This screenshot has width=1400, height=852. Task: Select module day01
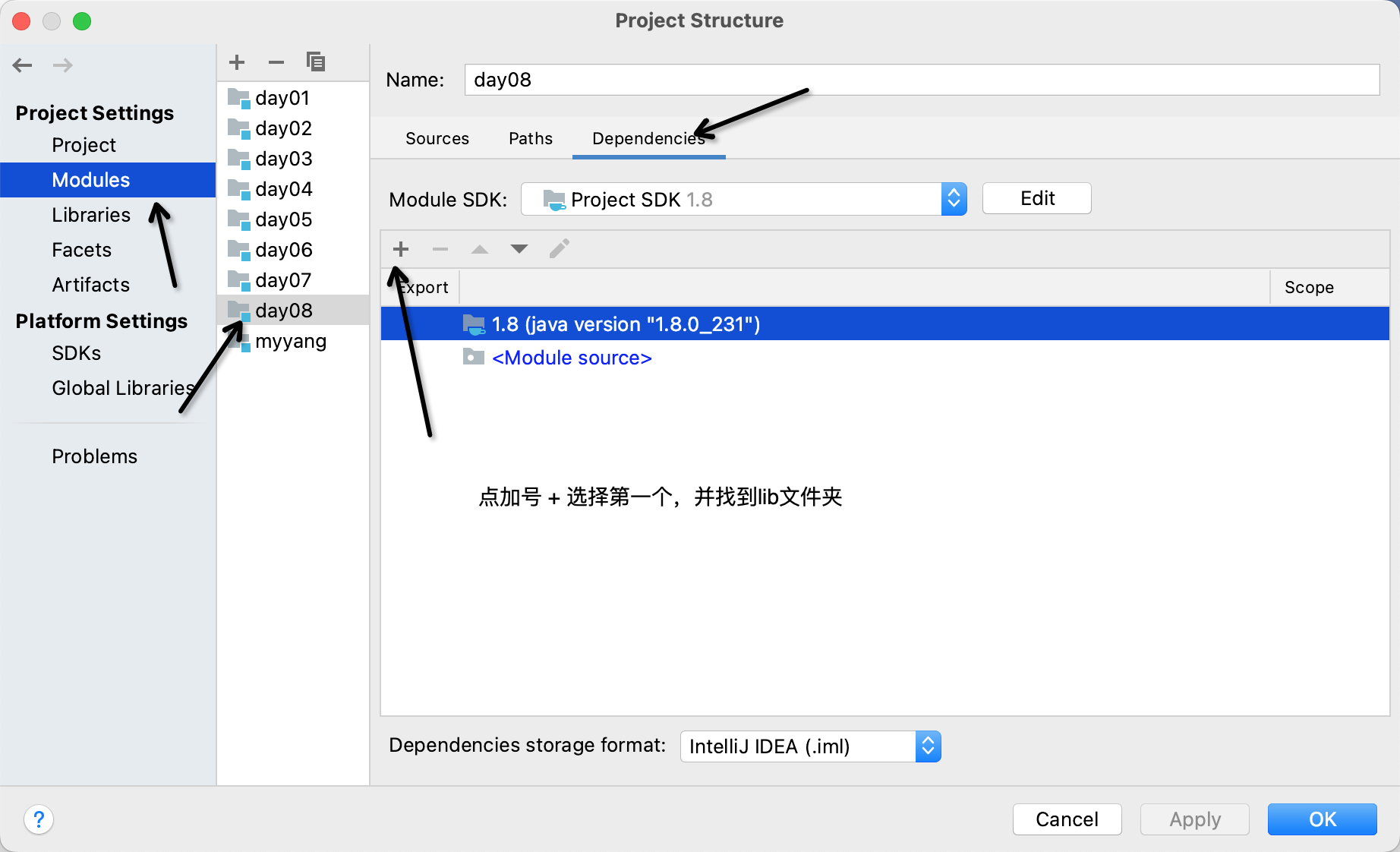(293, 98)
